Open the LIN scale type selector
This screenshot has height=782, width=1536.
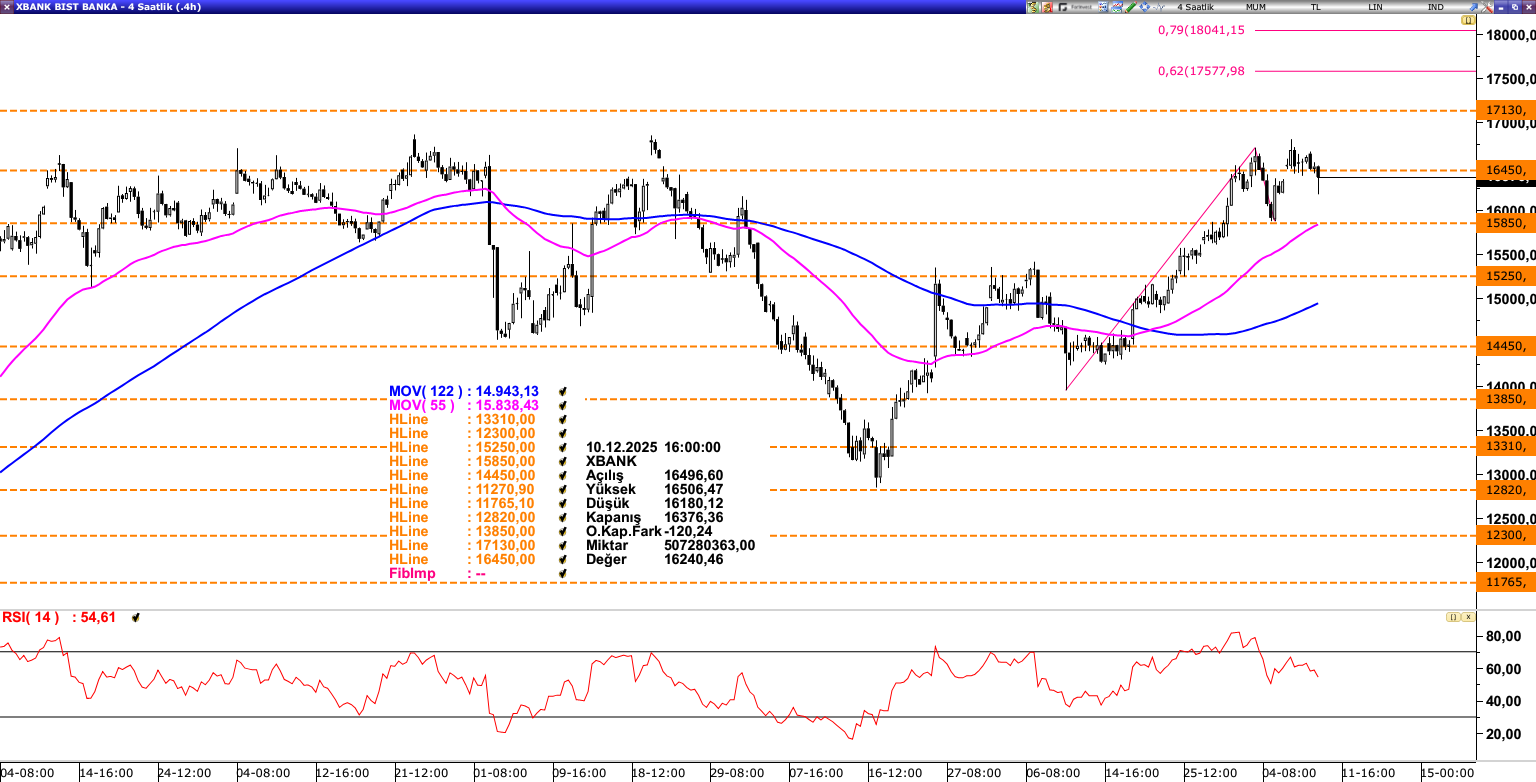[x=1375, y=7]
